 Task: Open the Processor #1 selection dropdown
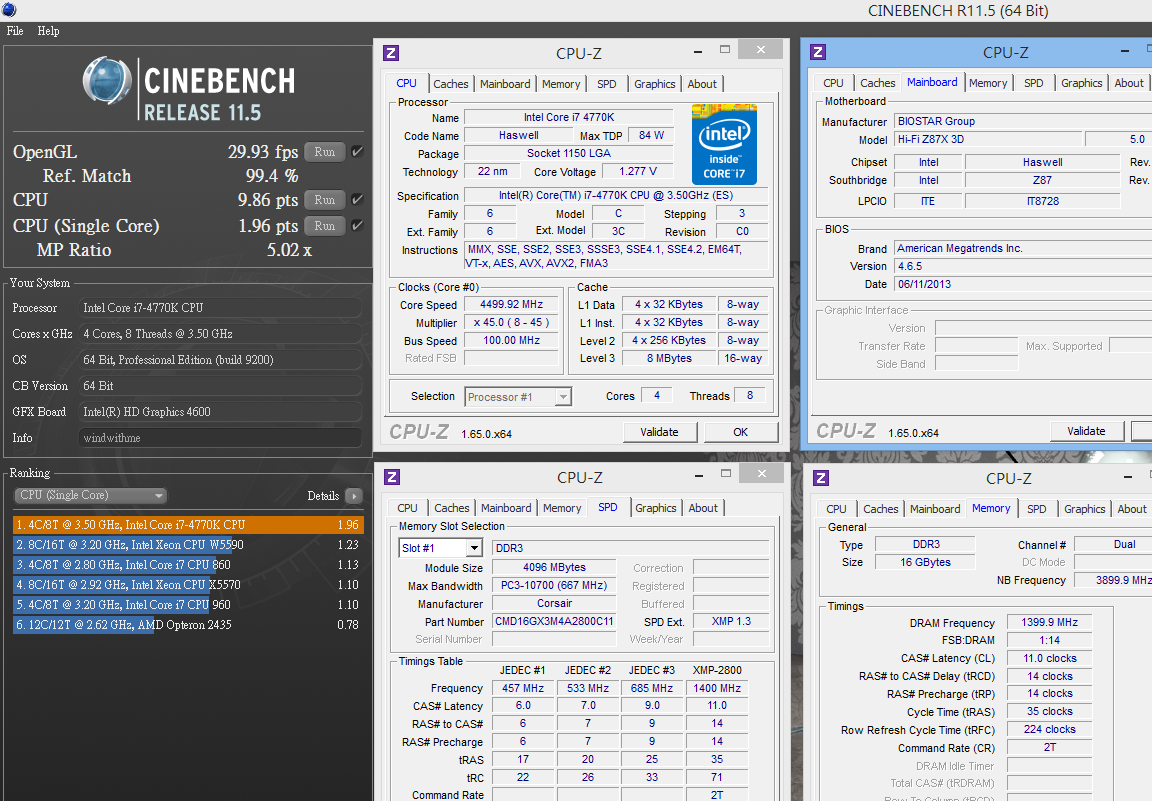pyautogui.click(x=518, y=397)
